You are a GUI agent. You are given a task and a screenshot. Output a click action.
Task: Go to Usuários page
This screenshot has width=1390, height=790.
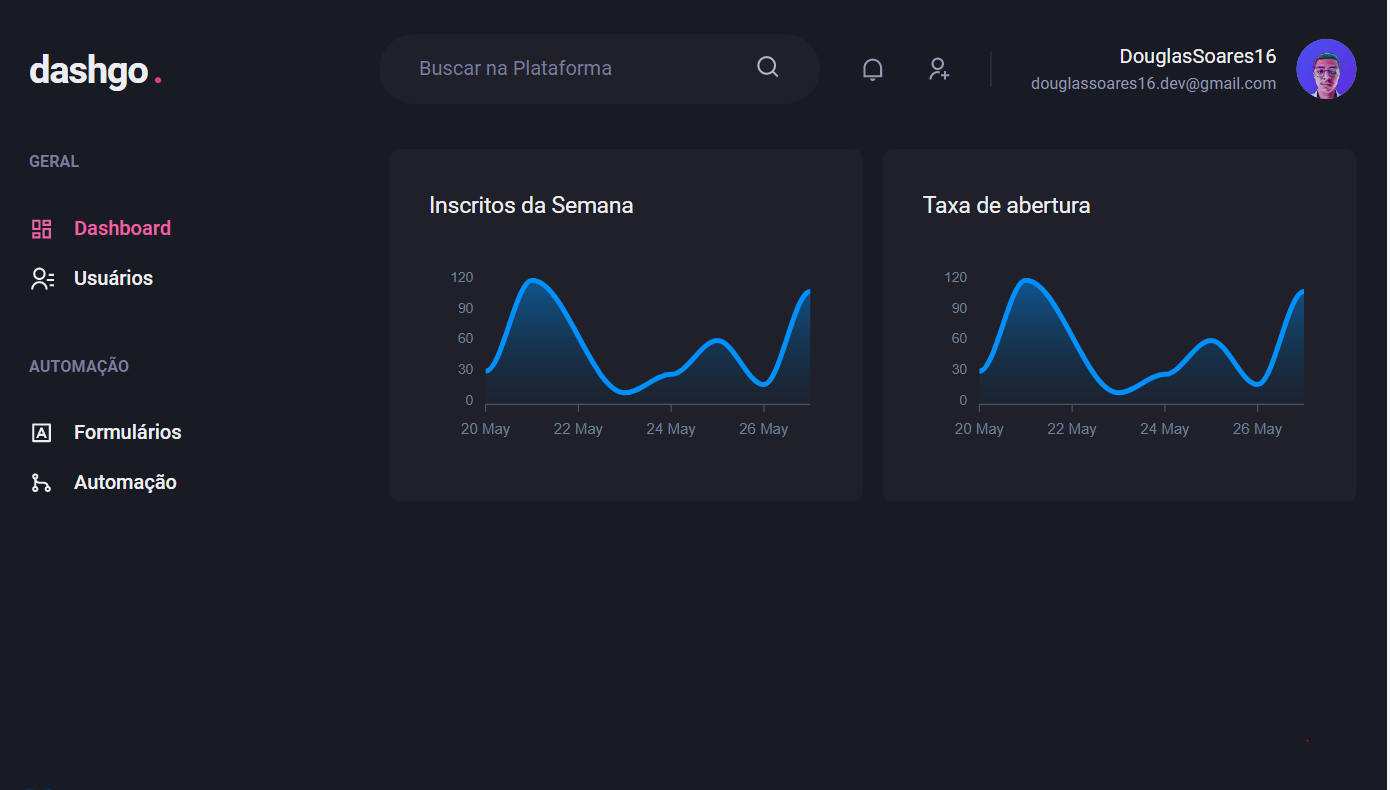(113, 278)
